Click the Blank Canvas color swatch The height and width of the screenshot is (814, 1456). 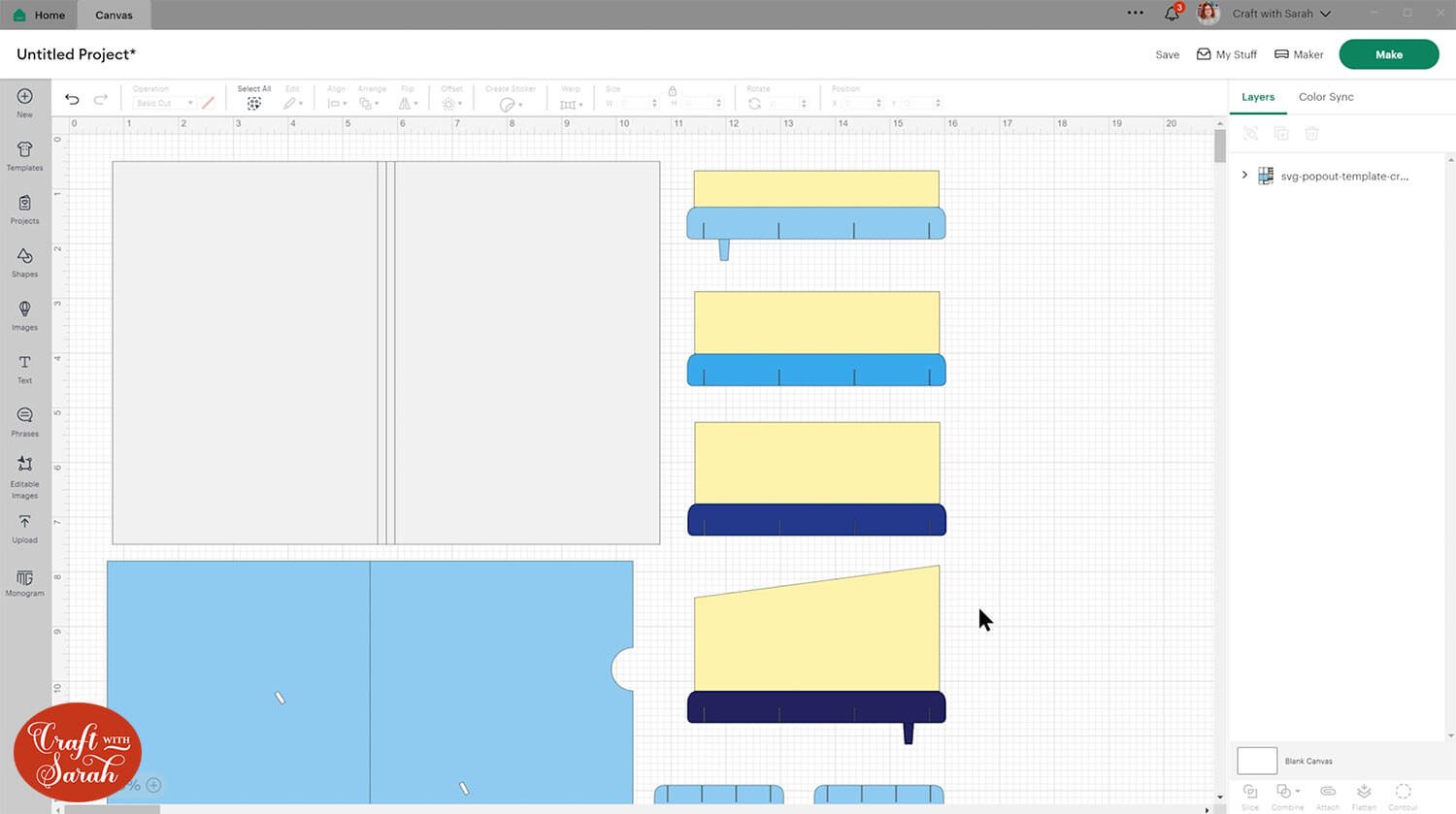[x=1257, y=761]
